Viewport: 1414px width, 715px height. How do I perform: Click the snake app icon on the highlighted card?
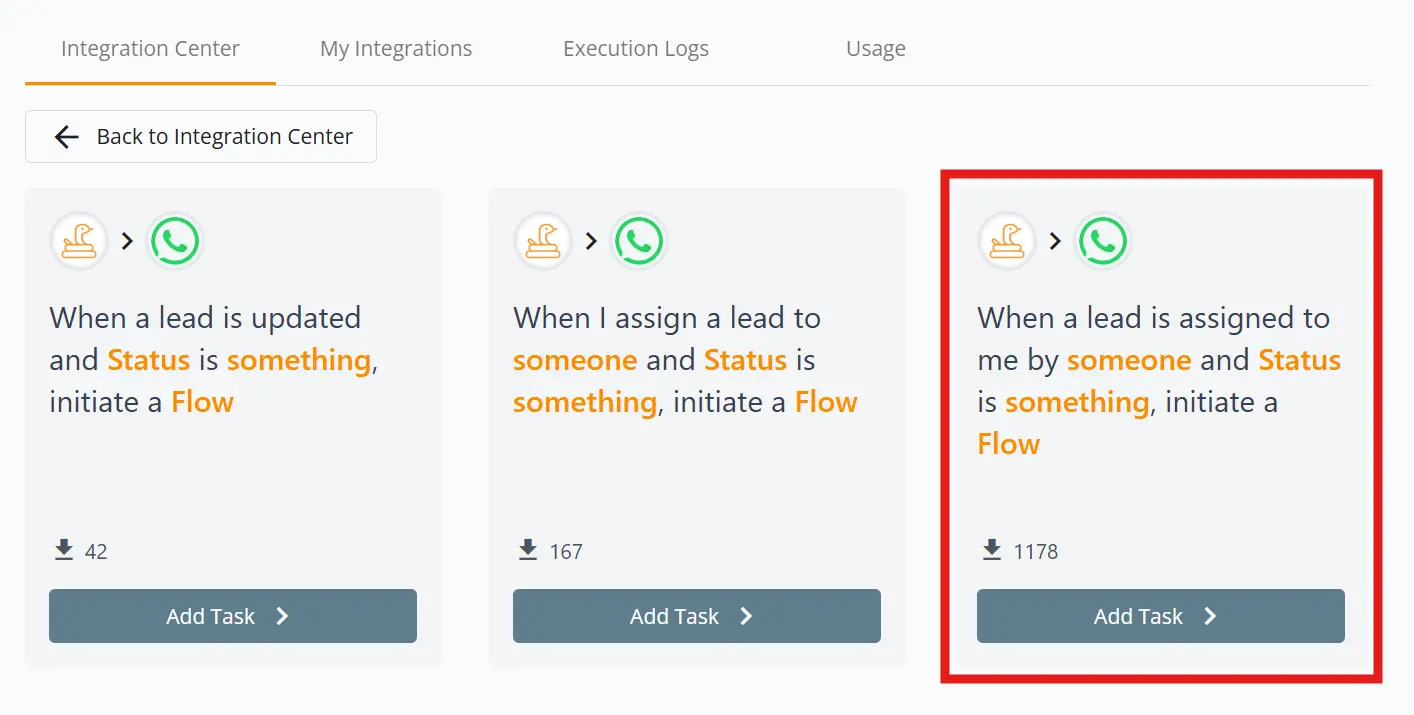1007,240
